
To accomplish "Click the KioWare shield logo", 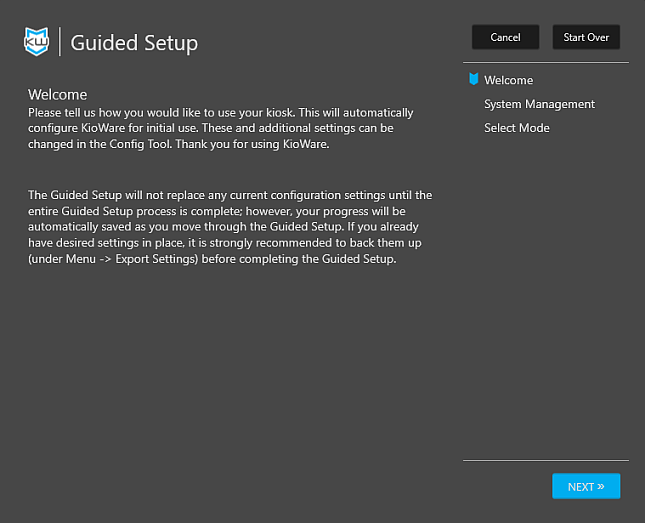I will point(36,42).
